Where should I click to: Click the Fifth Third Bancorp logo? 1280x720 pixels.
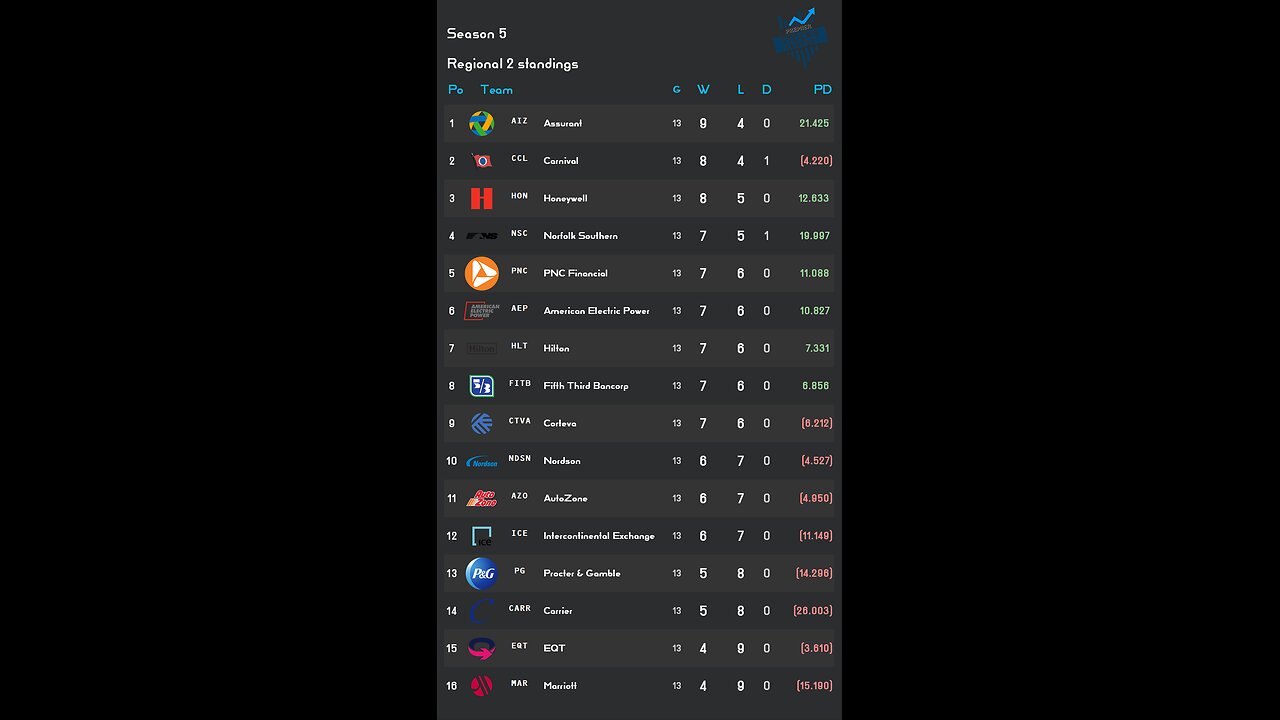481,386
